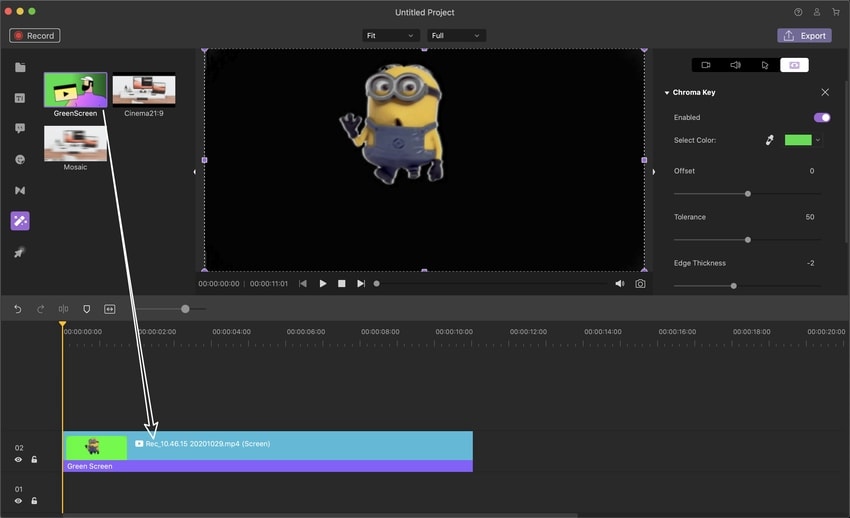
Task: Collapse the left panel arrow
Action: tap(195, 172)
